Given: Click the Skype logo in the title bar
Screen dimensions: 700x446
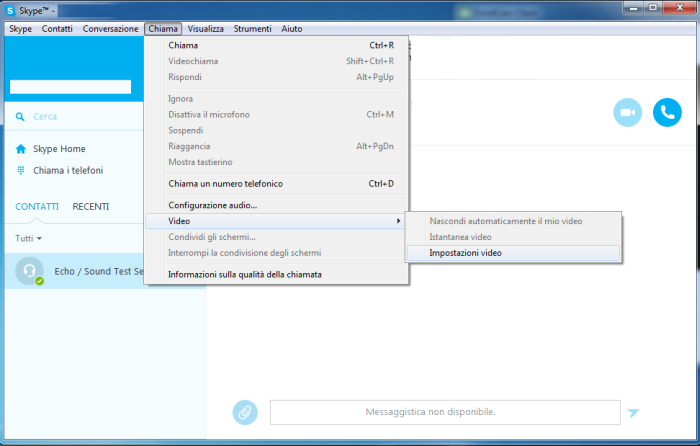Looking at the screenshot, I should coord(10,10).
